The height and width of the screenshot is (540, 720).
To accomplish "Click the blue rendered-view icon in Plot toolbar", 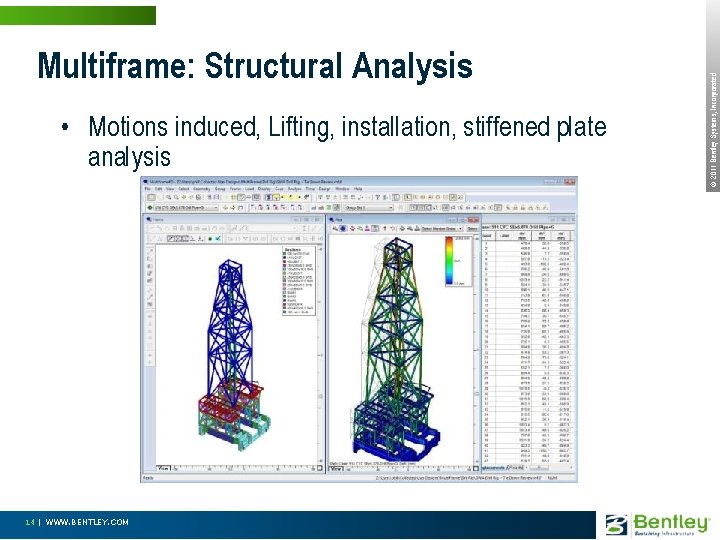I will [343, 229].
